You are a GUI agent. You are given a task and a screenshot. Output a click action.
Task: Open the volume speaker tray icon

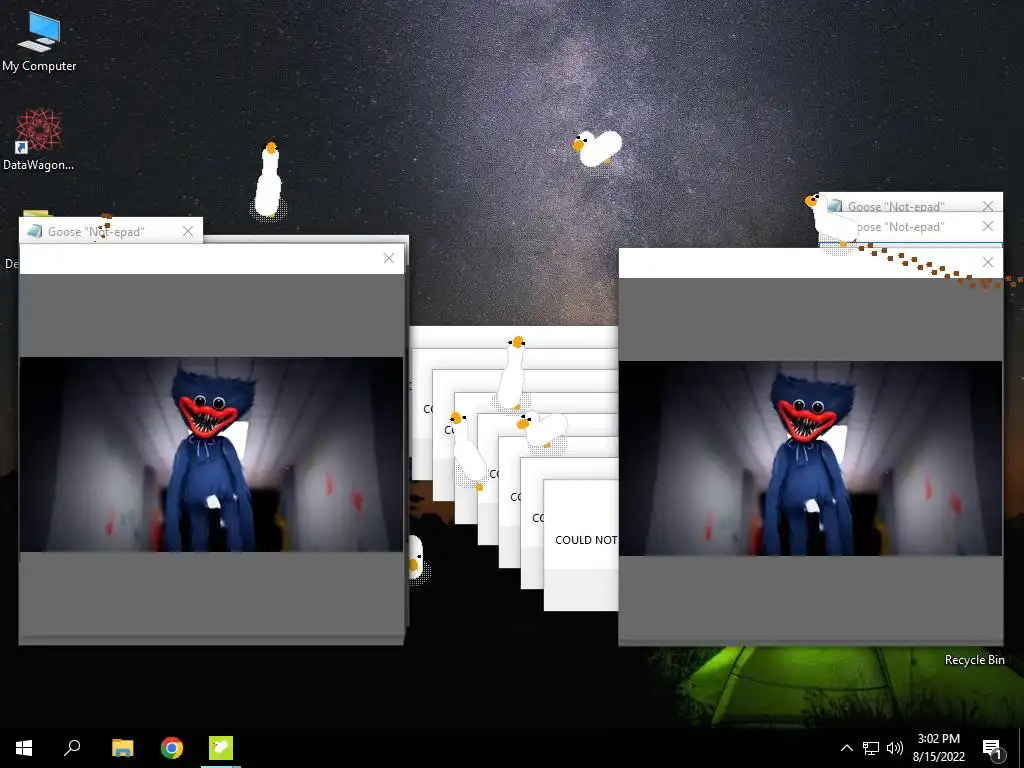pyautogui.click(x=895, y=748)
